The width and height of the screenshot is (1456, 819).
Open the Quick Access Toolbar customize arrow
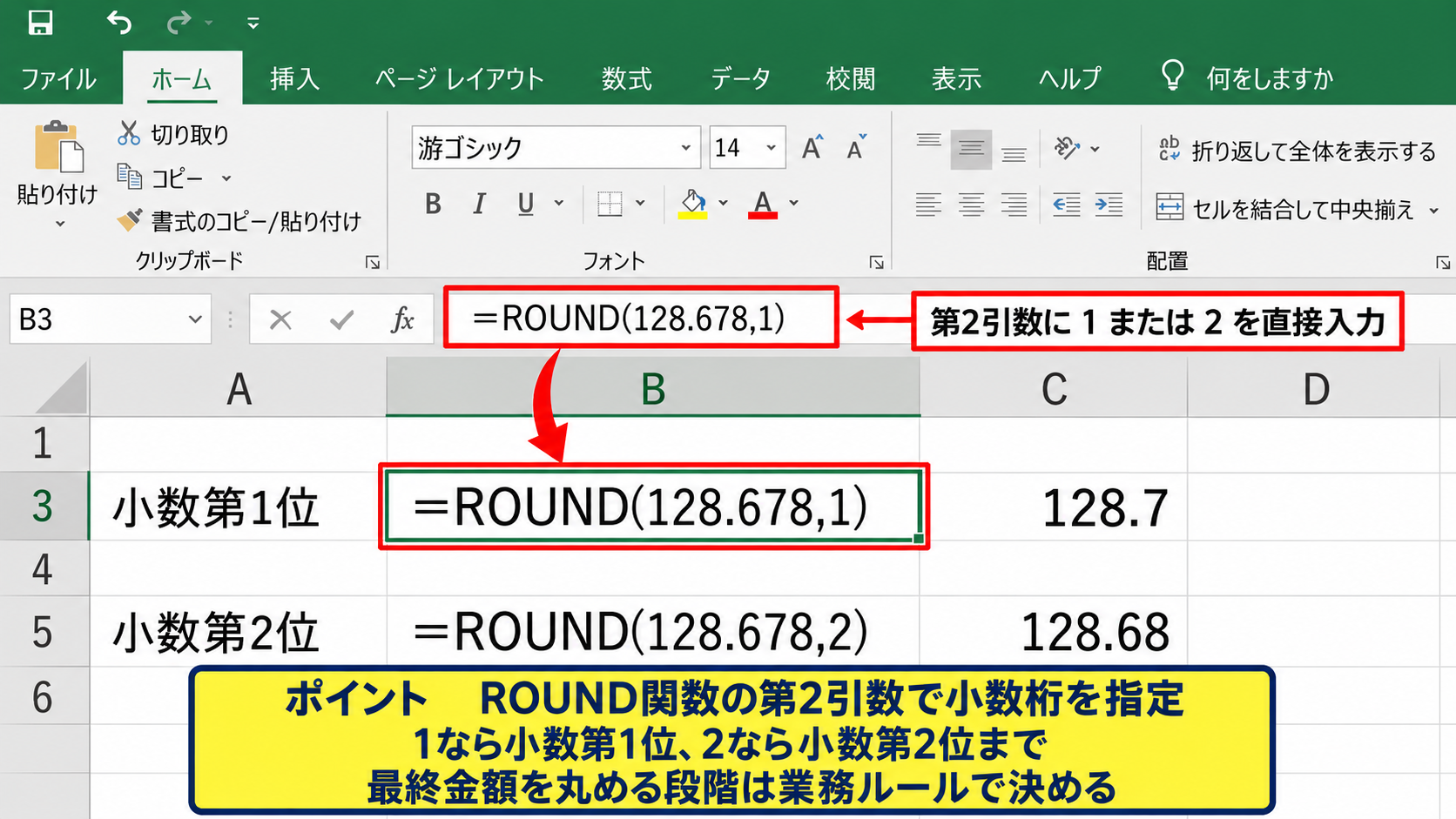click(253, 23)
